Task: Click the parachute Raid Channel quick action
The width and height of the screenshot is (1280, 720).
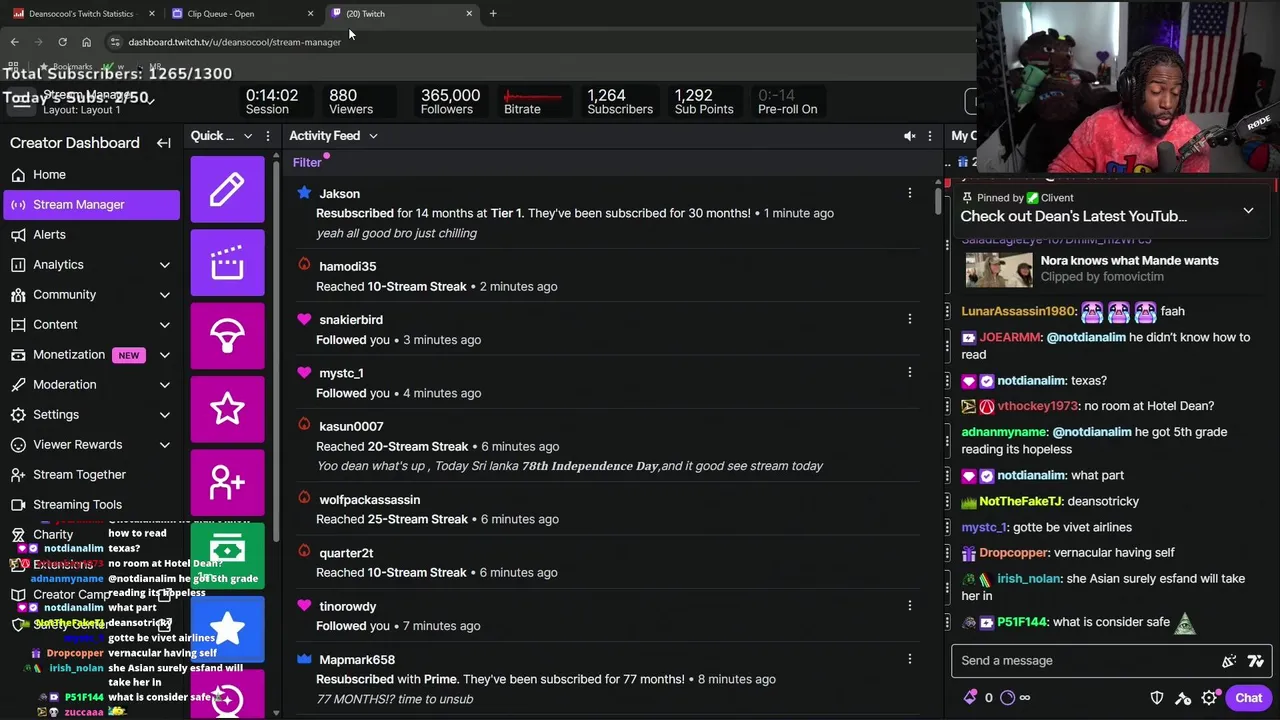Action: (x=227, y=335)
